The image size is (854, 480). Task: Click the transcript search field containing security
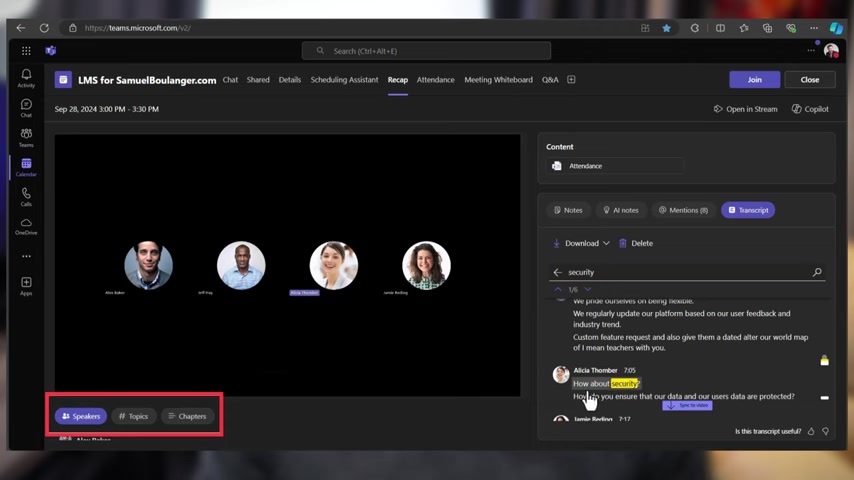pyautogui.click(x=686, y=272)
